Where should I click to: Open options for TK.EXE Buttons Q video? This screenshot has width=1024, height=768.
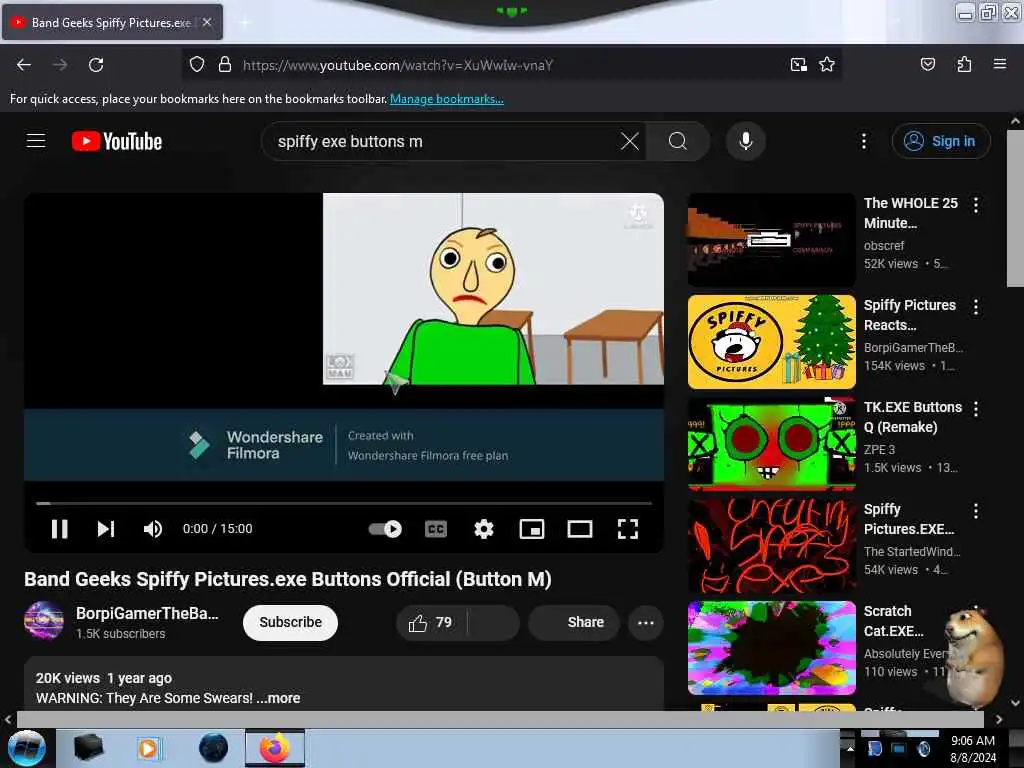coord(976,409)
